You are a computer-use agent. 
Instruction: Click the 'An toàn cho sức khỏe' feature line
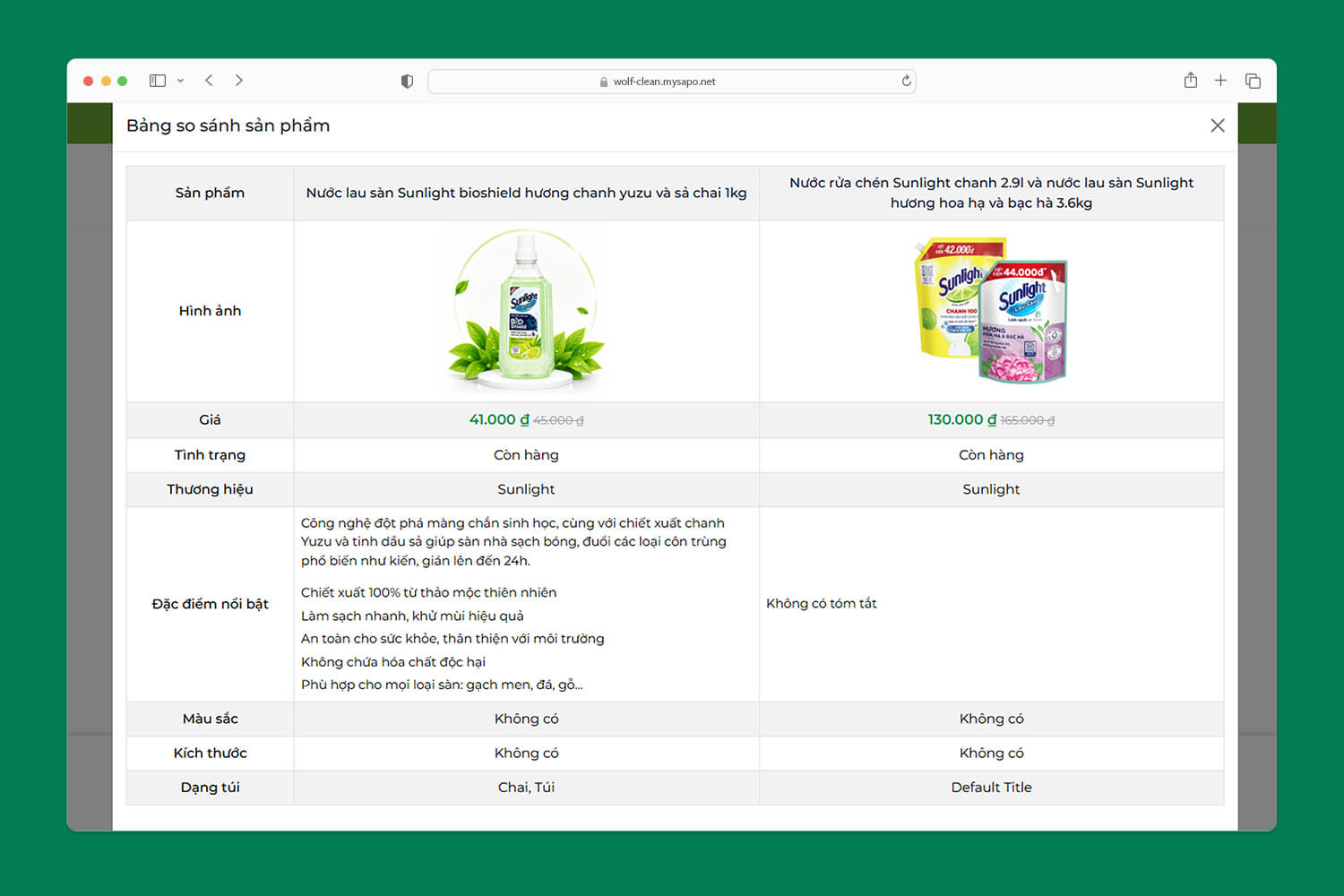(452, 638)
